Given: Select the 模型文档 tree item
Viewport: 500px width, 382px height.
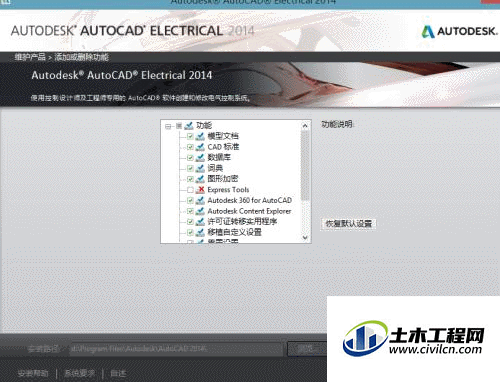Looking at the screenshot, I should (x=223, y=136).
